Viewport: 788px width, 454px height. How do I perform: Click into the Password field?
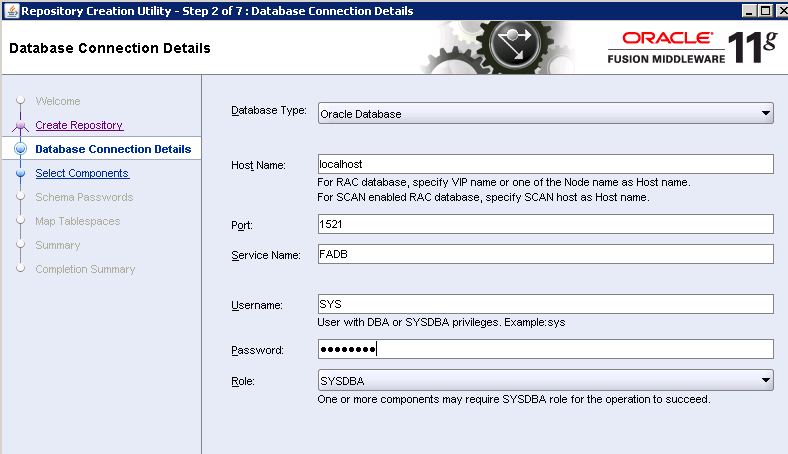tap(545, 349)
